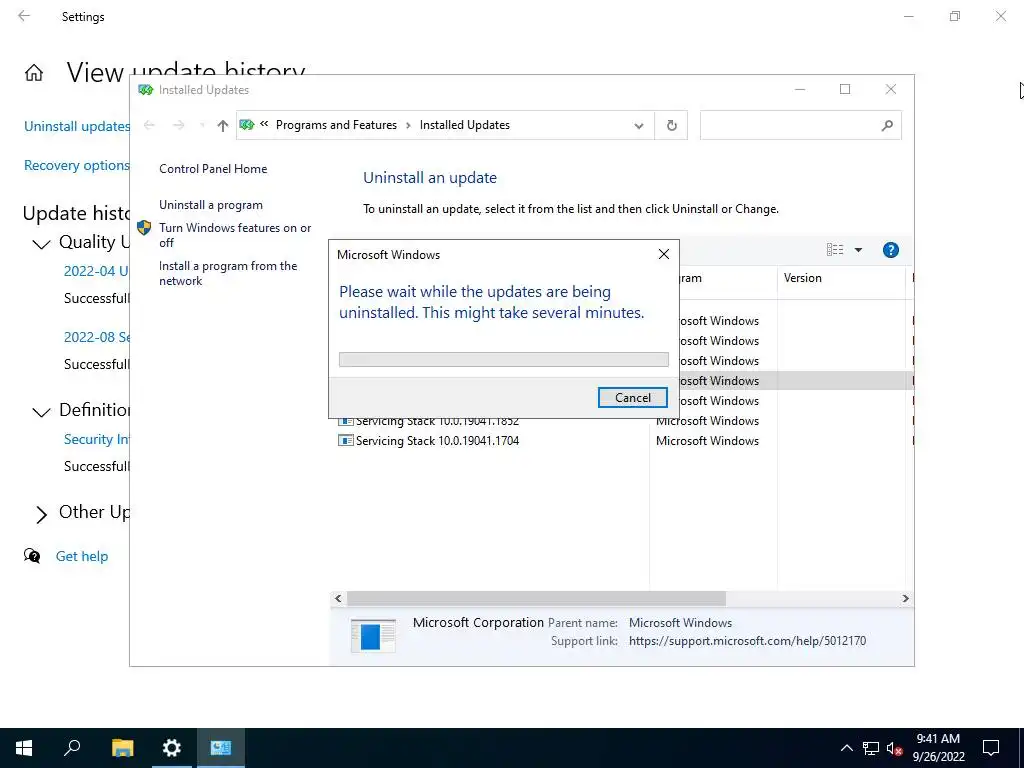Click the Servicing Stack 10.0.19041.1852 row
1024x768 pixels.
pos(622,421)
